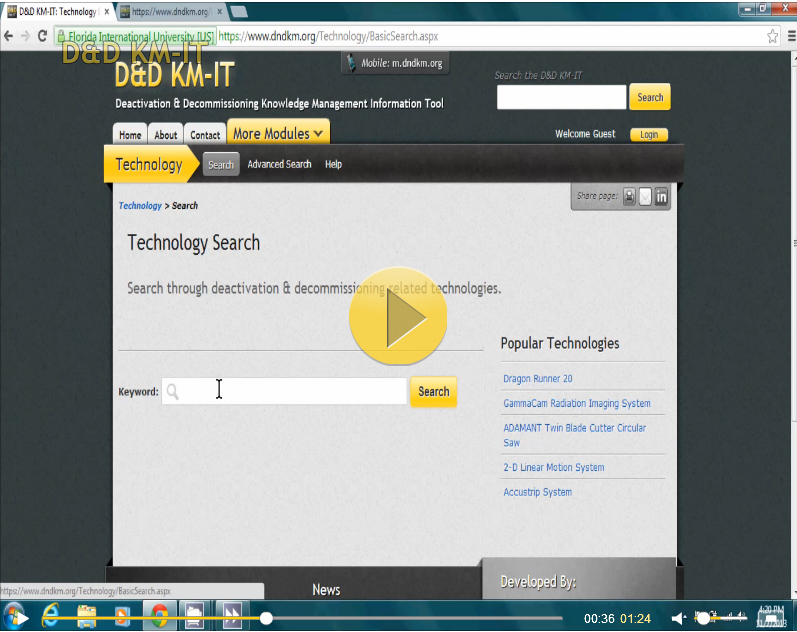Click the Developed By: footer text
Screen dimensions: 797x632
click(538, 582)
